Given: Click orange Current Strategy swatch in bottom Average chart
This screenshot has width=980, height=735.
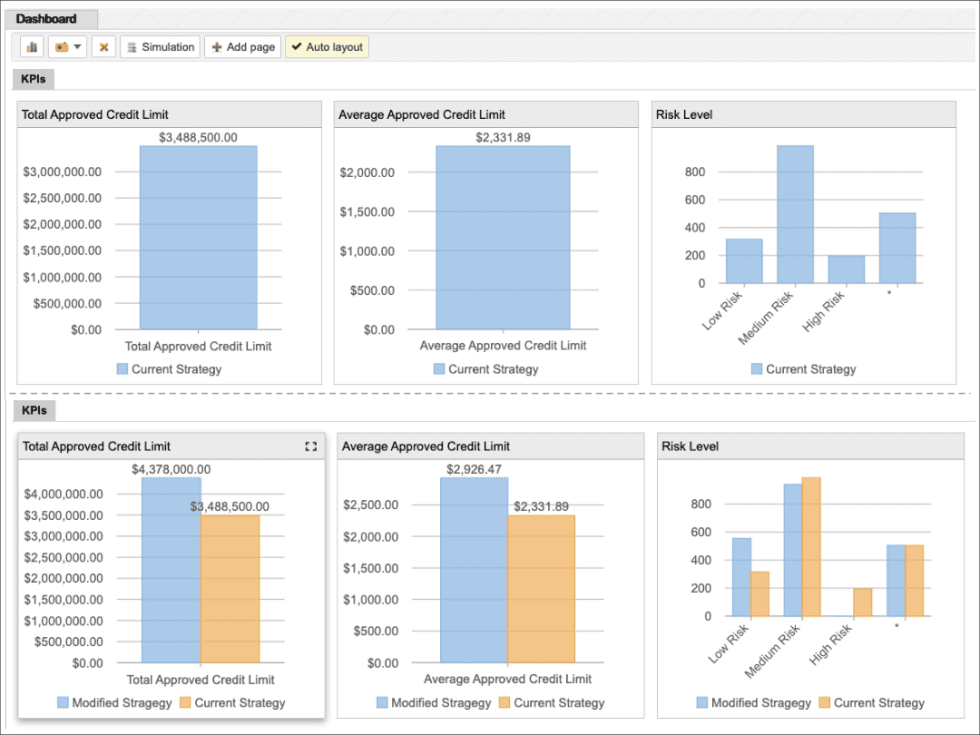Looking at the screenshot, I should 504,702.
